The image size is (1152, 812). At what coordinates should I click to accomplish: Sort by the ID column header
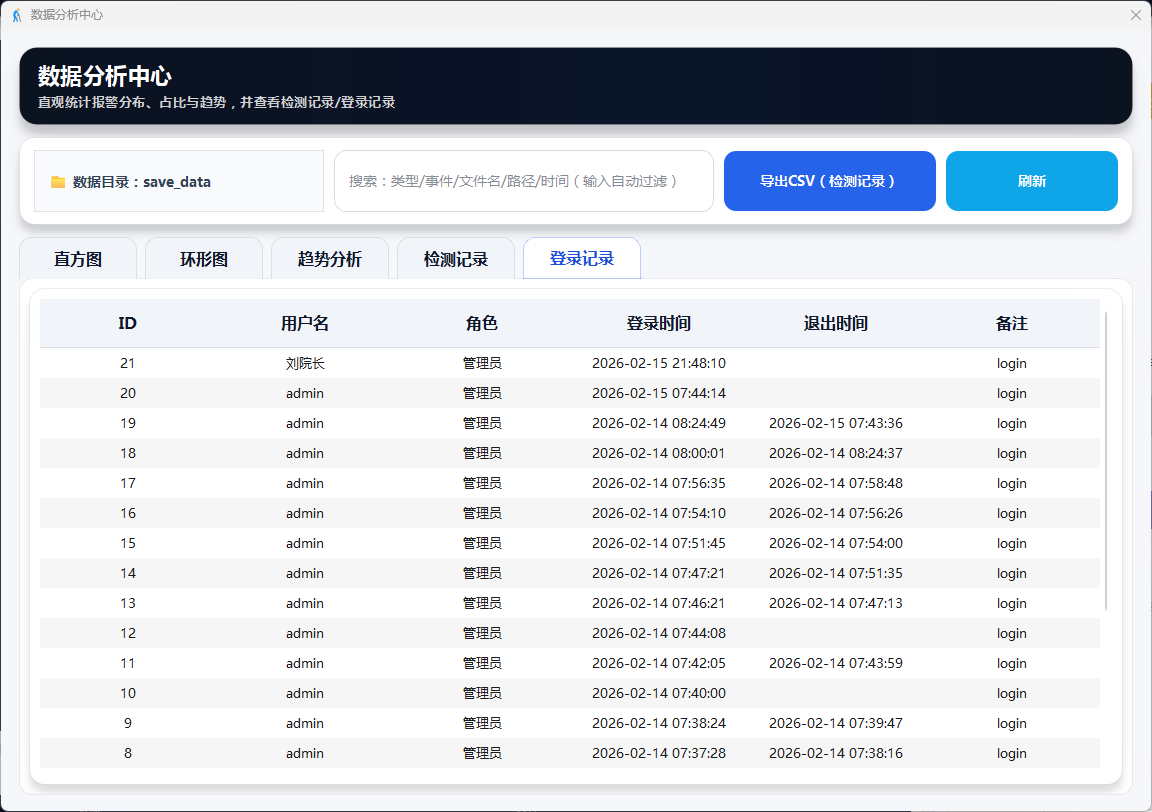tap(127, 324)
